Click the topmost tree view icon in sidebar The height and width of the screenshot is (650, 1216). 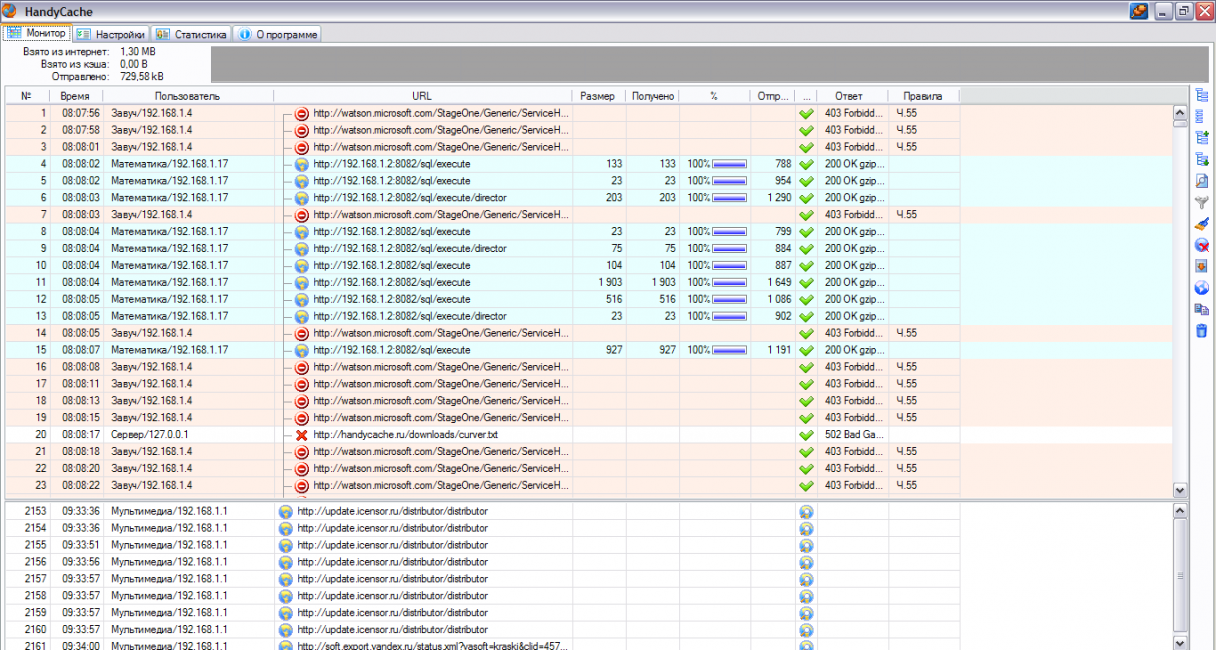tap(1202, 96)
